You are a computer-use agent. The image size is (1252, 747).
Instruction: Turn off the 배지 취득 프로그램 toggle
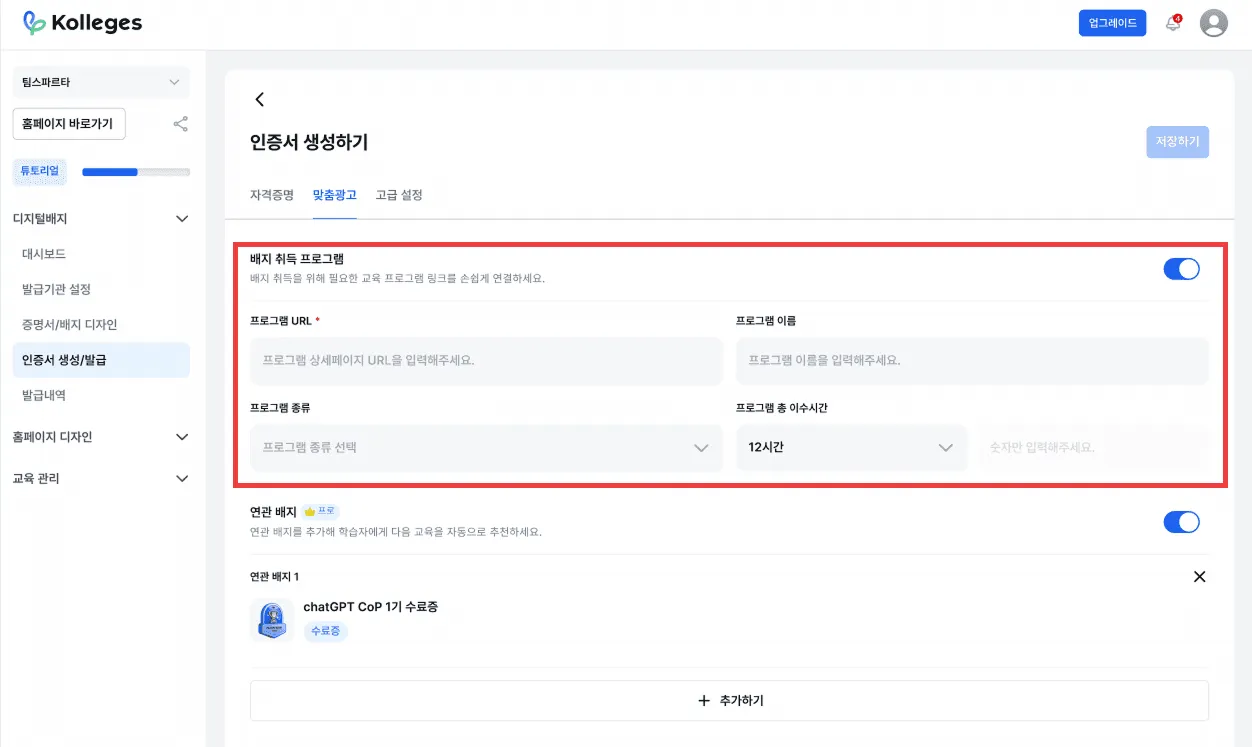point(1181,269)
